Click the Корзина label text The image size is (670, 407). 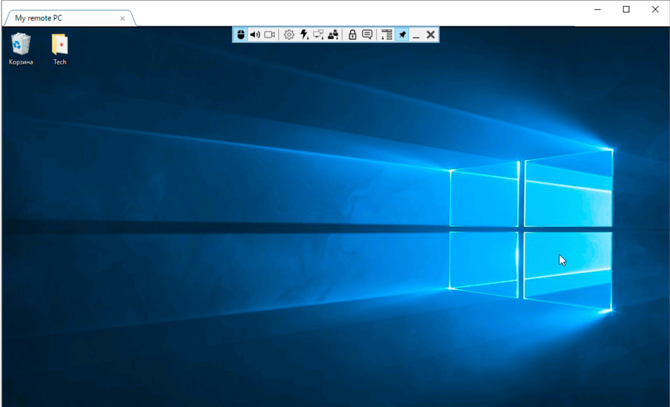tap(21, 62)
